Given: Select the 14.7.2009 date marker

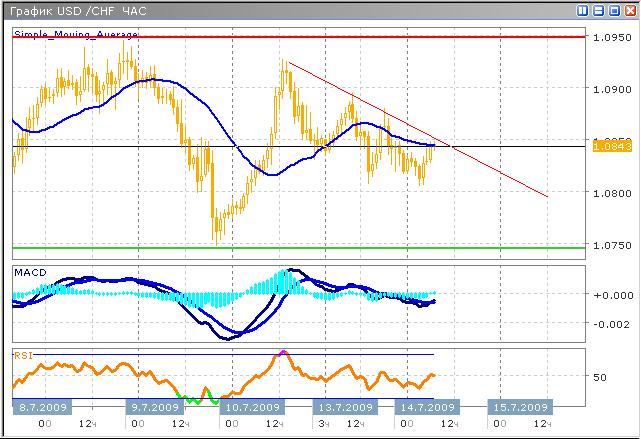Looking at the screenshot, I should tap(427, 408).
